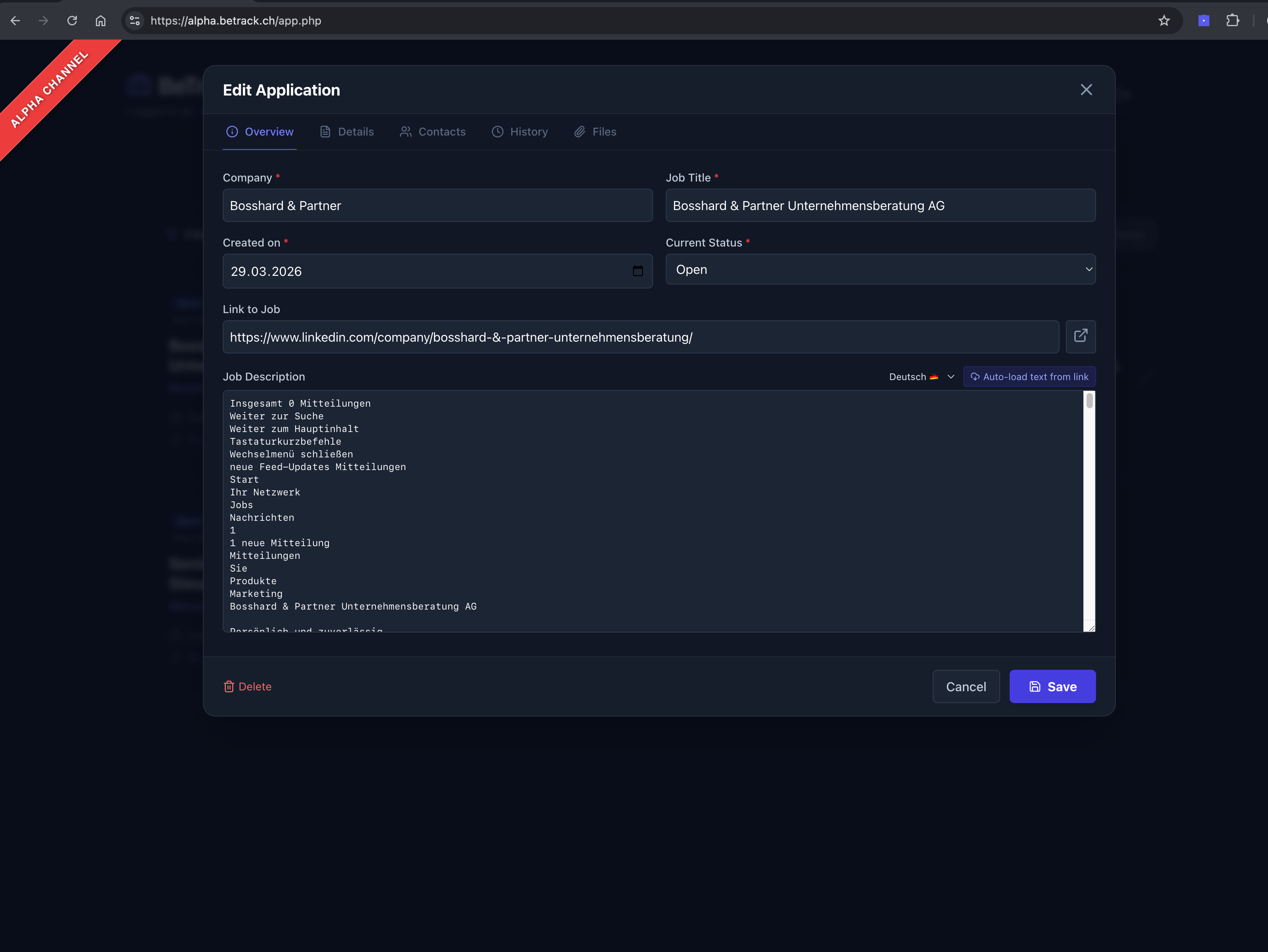Click the browser back arrow

[x=15, y=21]
